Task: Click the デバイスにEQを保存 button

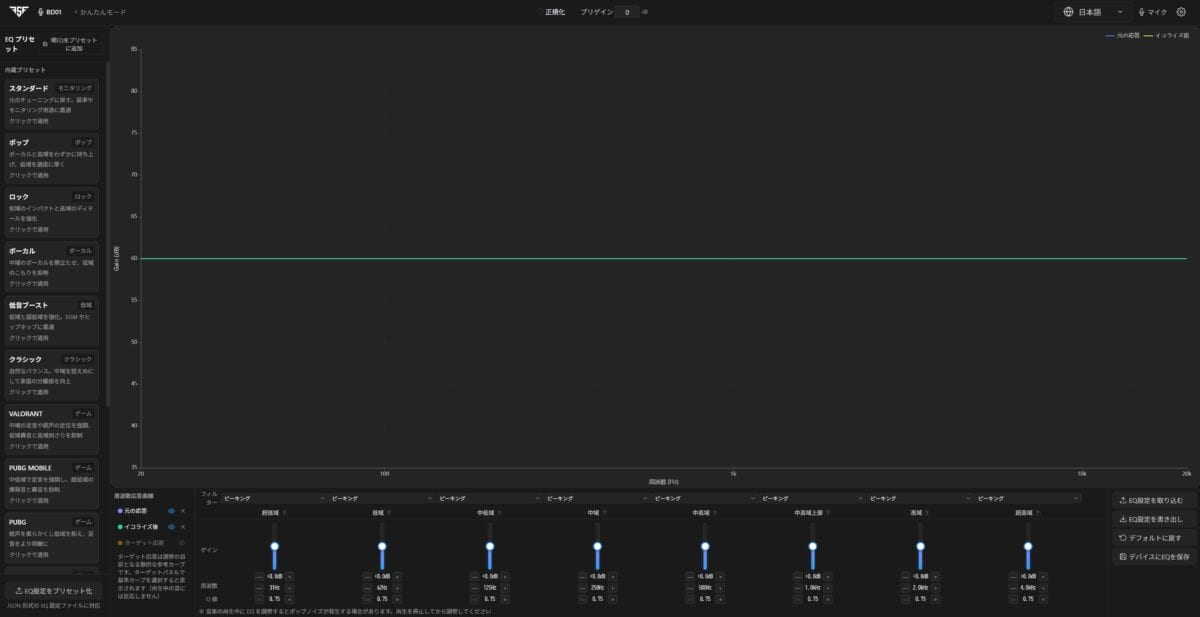Action: 1154,556
